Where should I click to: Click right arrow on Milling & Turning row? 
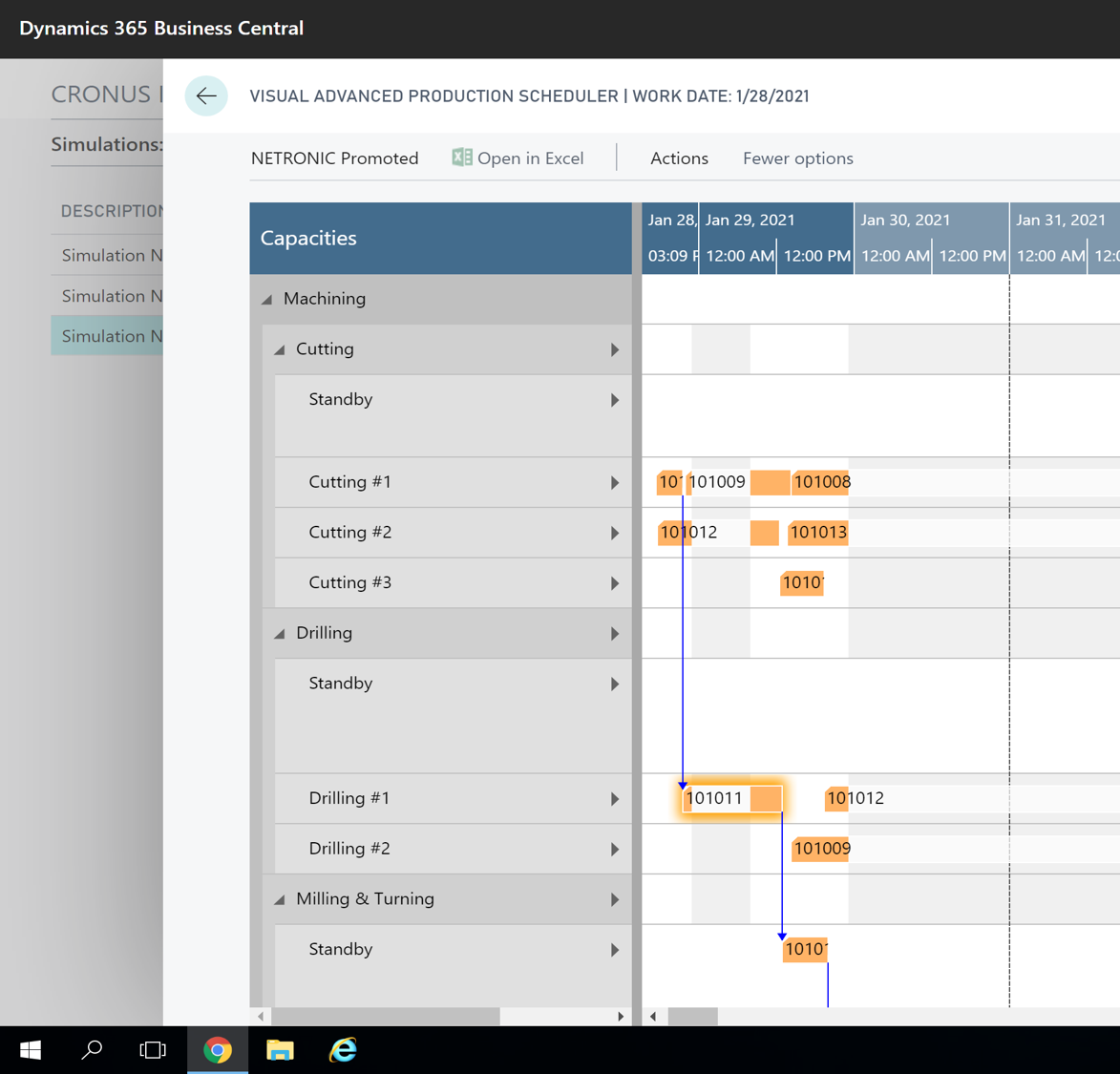click(x=615, y=899)
